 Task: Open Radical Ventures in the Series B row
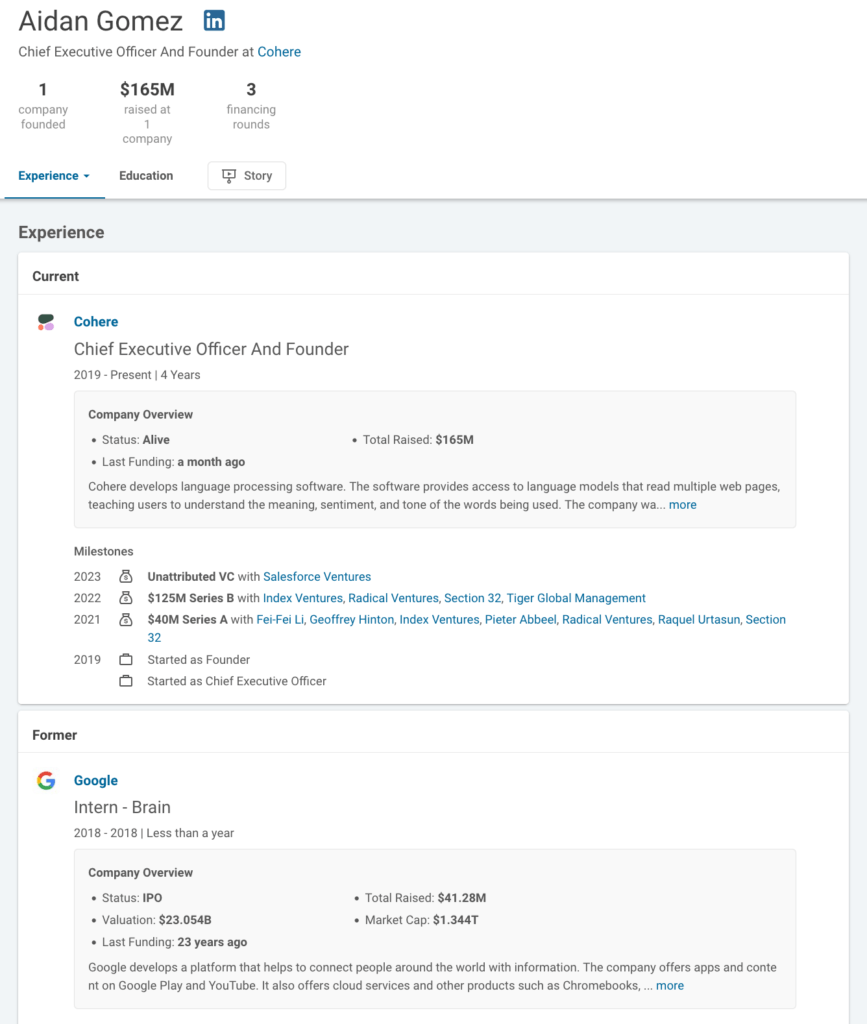pyautogui.click(x=393, y=598)
